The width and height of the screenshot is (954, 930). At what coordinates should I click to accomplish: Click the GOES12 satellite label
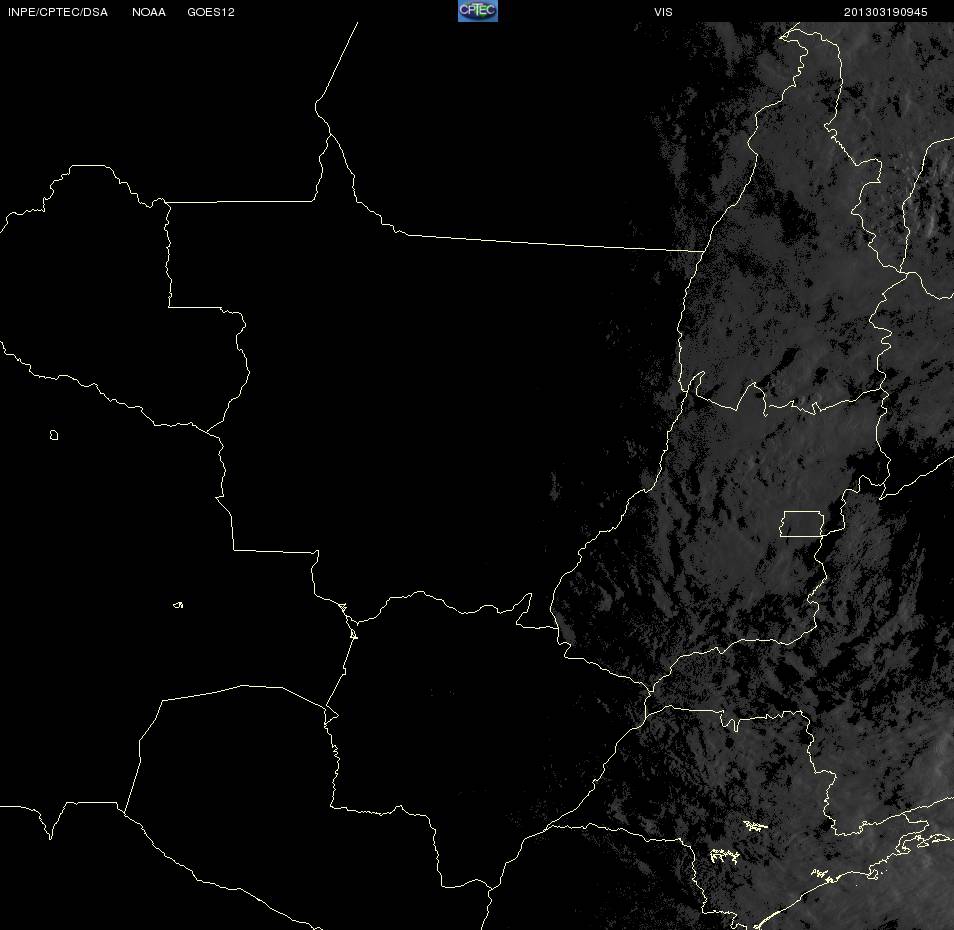211,12
